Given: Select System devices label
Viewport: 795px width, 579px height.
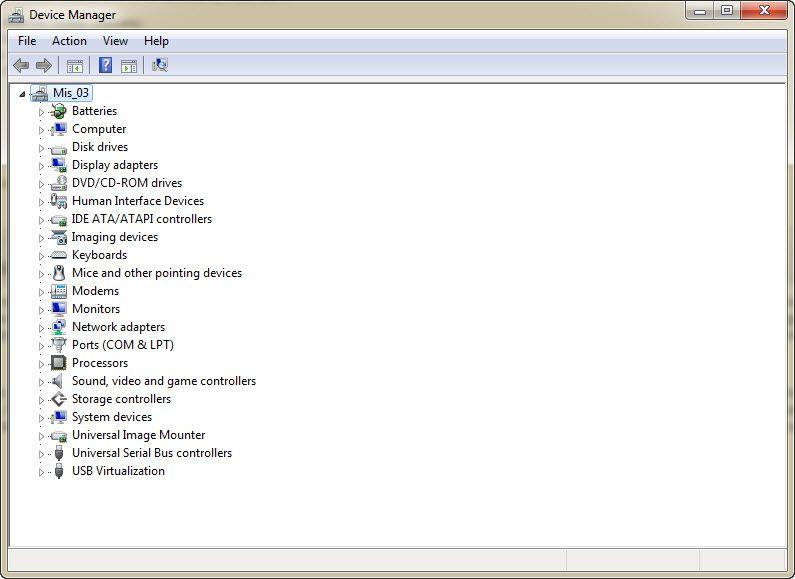Looking at the screenshot, I should (x=112, y=417).
